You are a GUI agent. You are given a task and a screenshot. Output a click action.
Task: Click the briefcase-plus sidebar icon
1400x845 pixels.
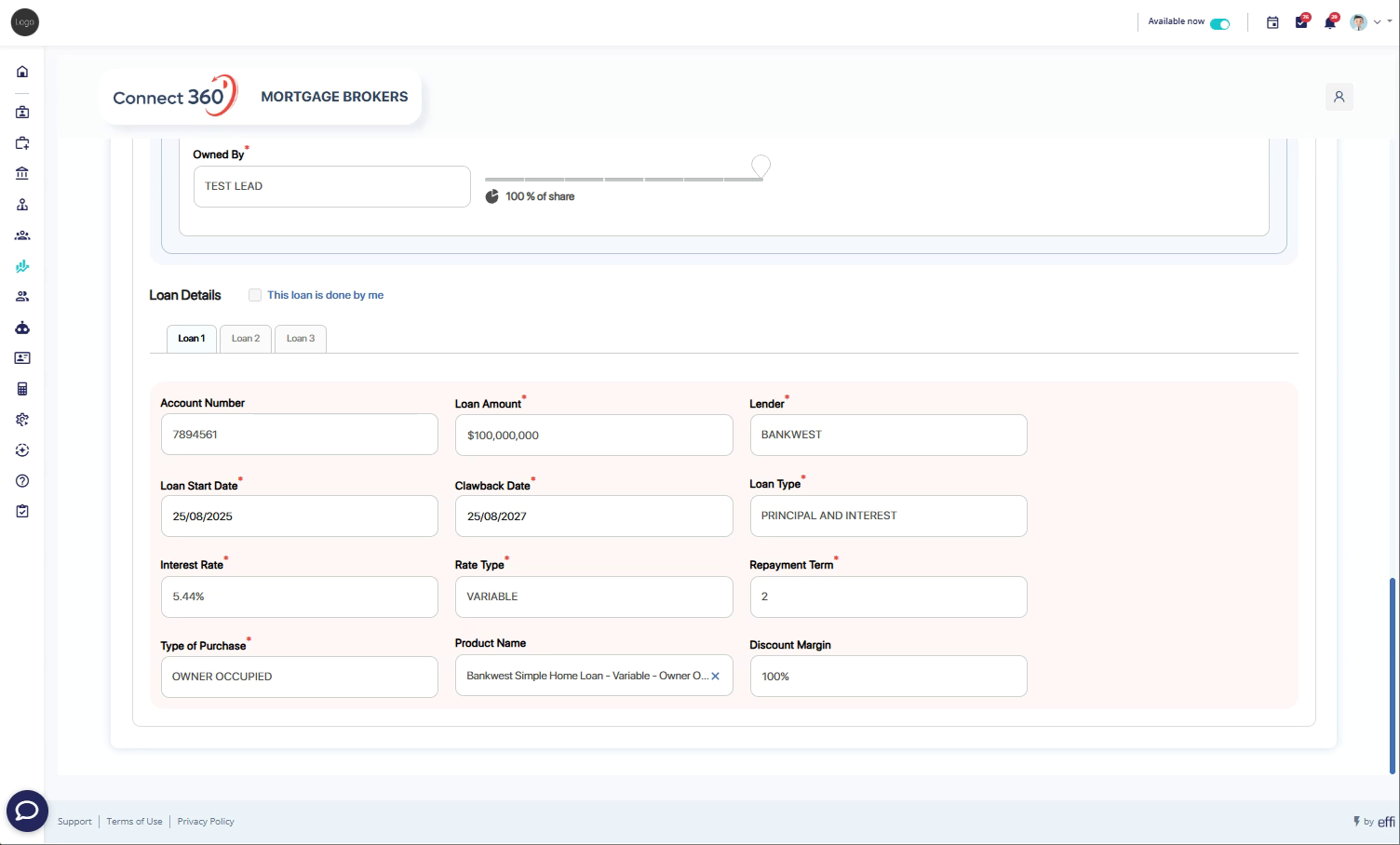coord(22,143)
